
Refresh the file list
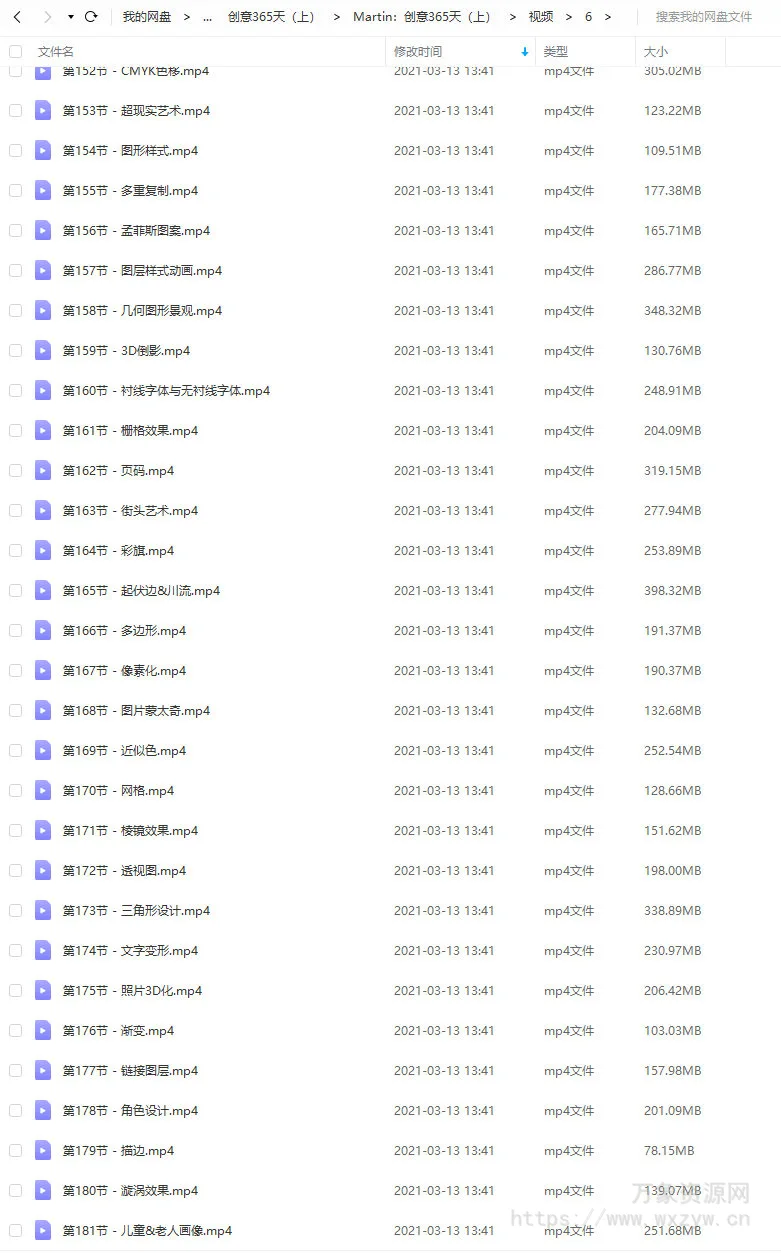click(x=91, y=17)
